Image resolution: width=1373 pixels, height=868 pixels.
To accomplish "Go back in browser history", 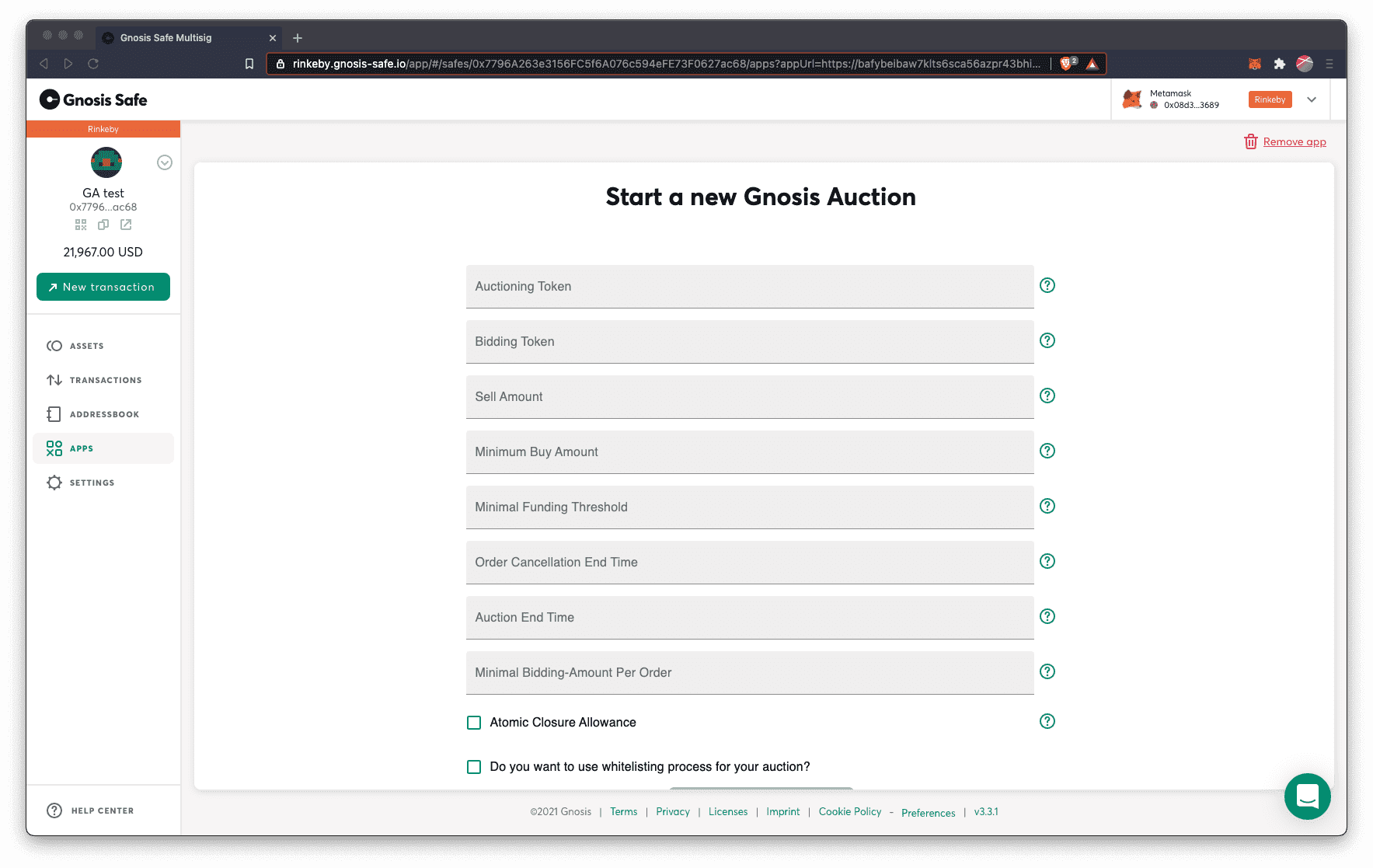I will [44, 64].
